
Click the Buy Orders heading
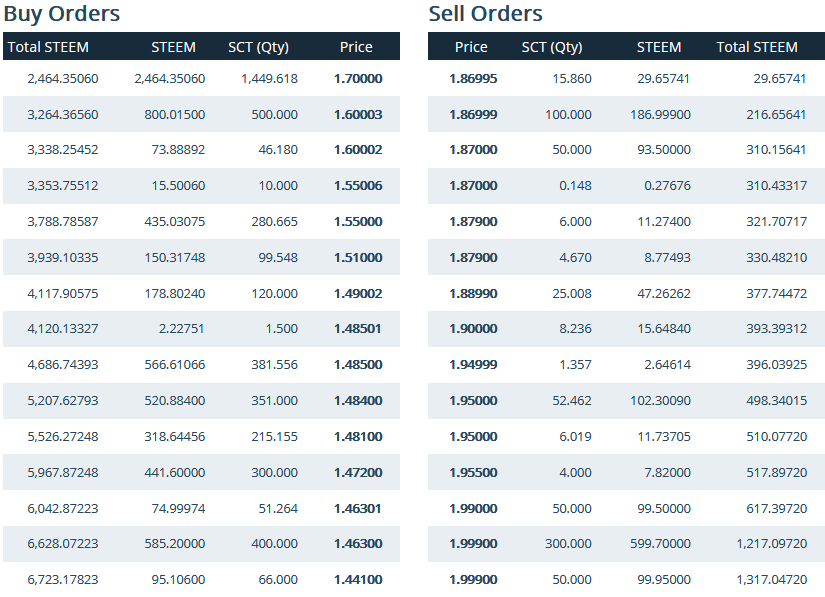tap(62, 14)
